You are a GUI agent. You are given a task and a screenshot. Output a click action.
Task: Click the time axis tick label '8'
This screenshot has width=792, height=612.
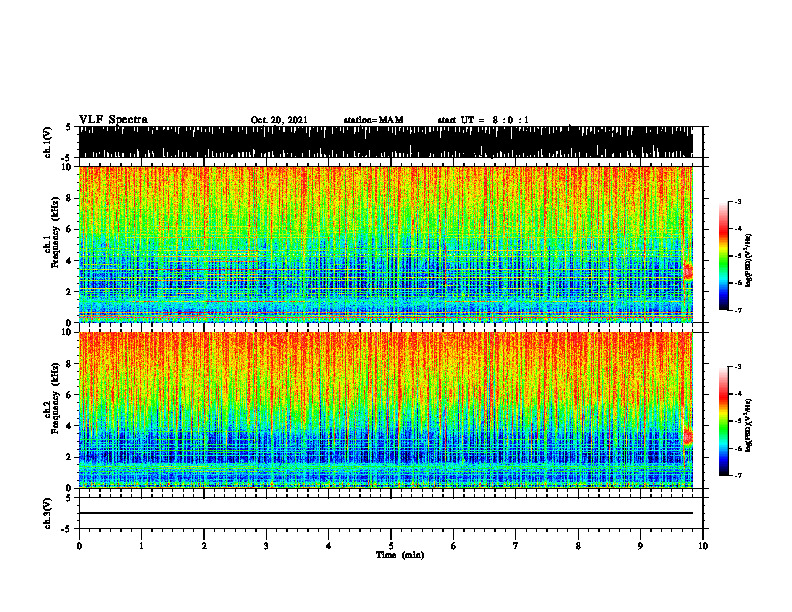pos(578,546)
